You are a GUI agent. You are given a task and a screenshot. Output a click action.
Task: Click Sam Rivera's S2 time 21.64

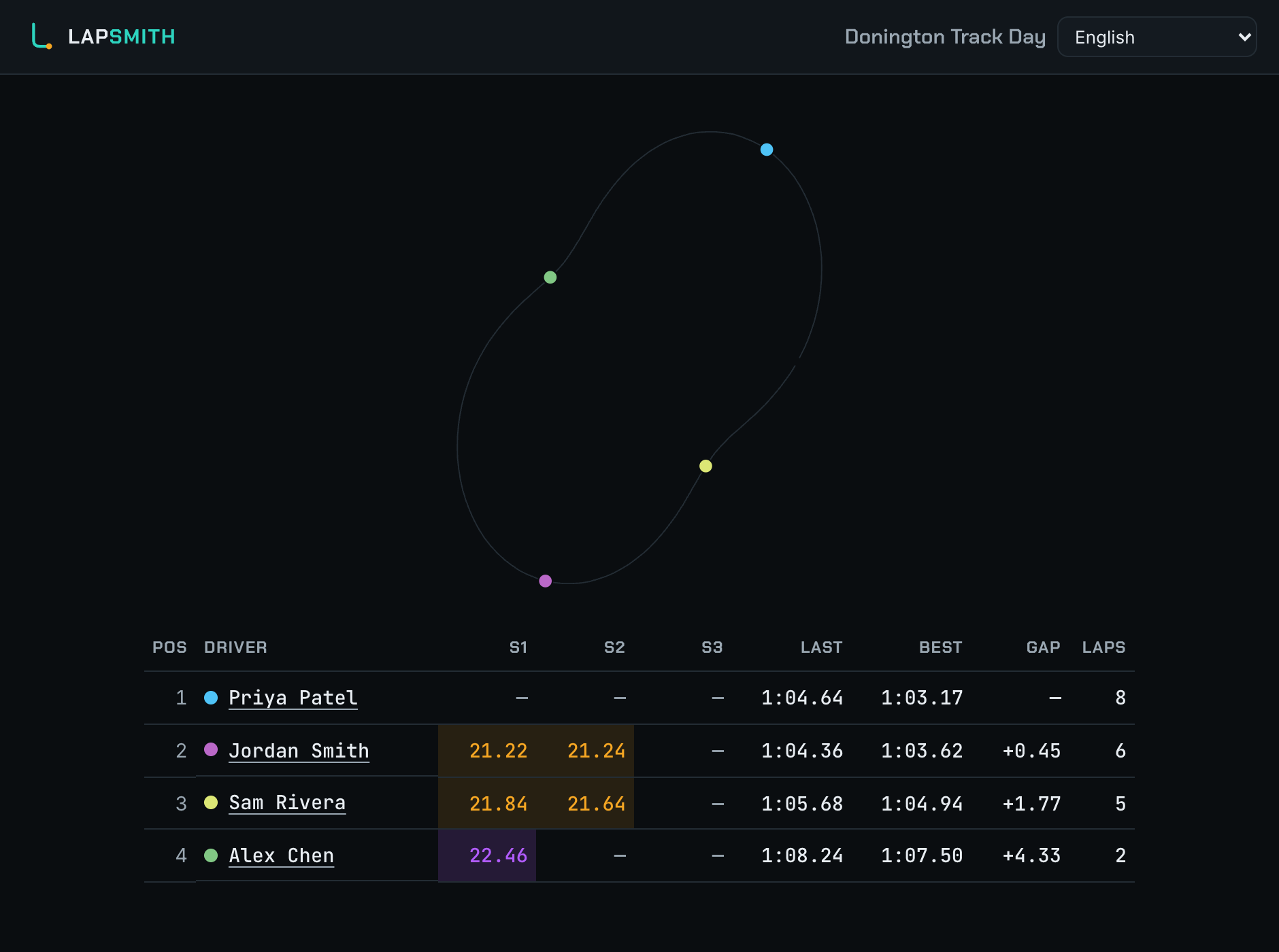[x=597, y=804]
